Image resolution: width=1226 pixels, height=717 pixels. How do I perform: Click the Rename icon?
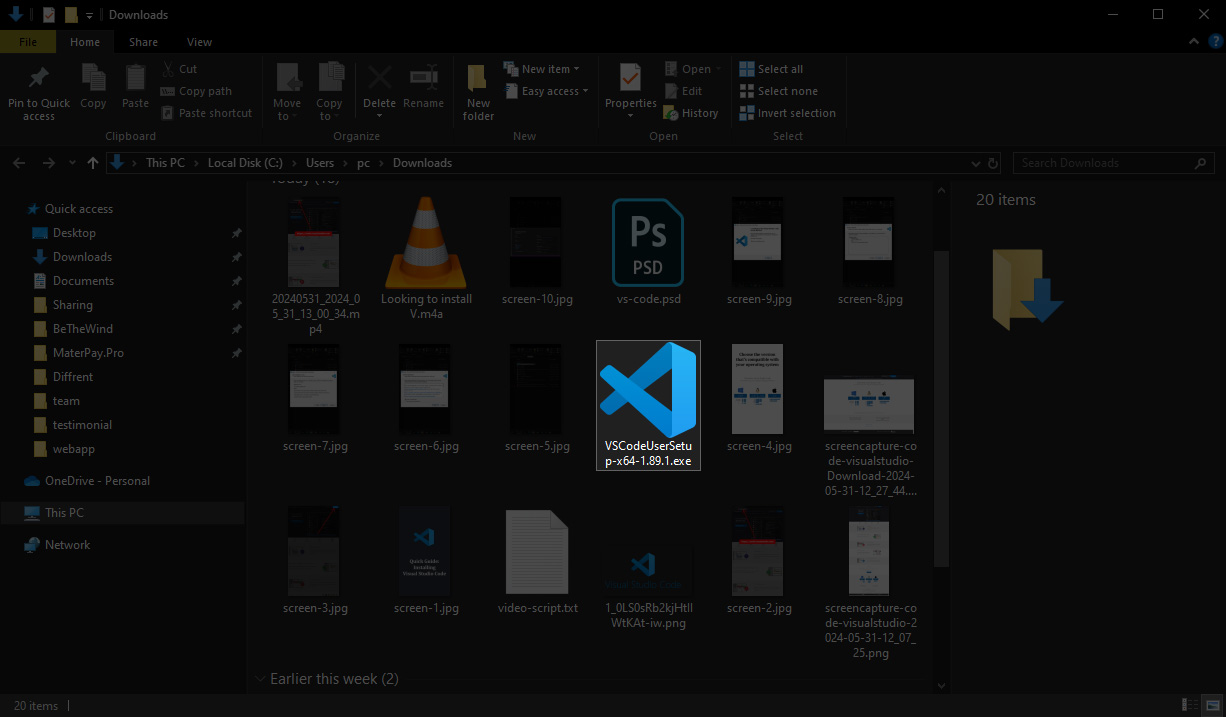tap(424, 78)
